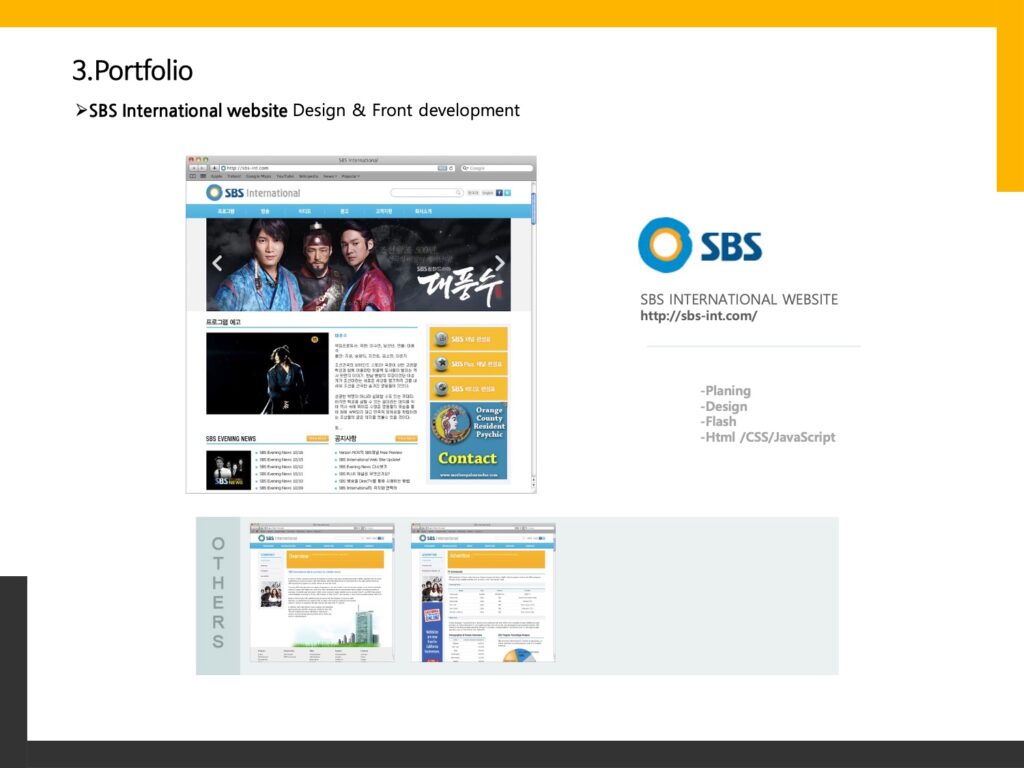Click the http://sbs-int.com/ link text
Image resolution: width=1024 pixels, height=768 pixels.
point(698,316)
